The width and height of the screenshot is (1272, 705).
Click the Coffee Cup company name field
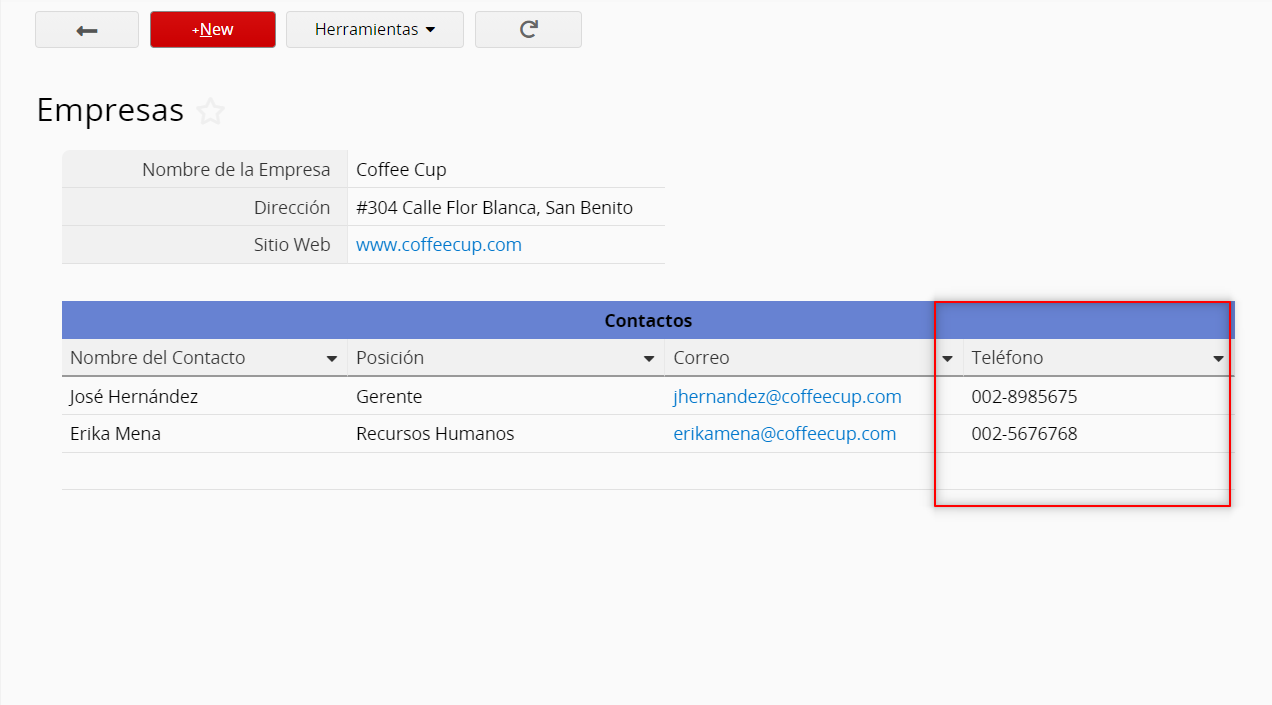coord(401,170)
